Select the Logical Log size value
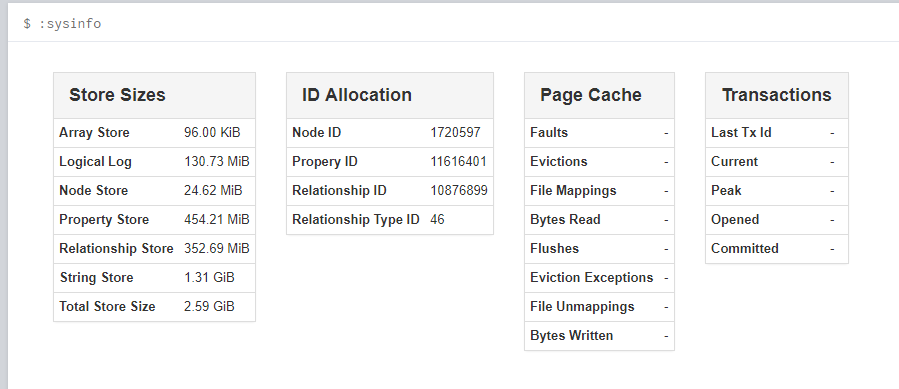The height and width of the screenshot is (389, 899). 217,162
